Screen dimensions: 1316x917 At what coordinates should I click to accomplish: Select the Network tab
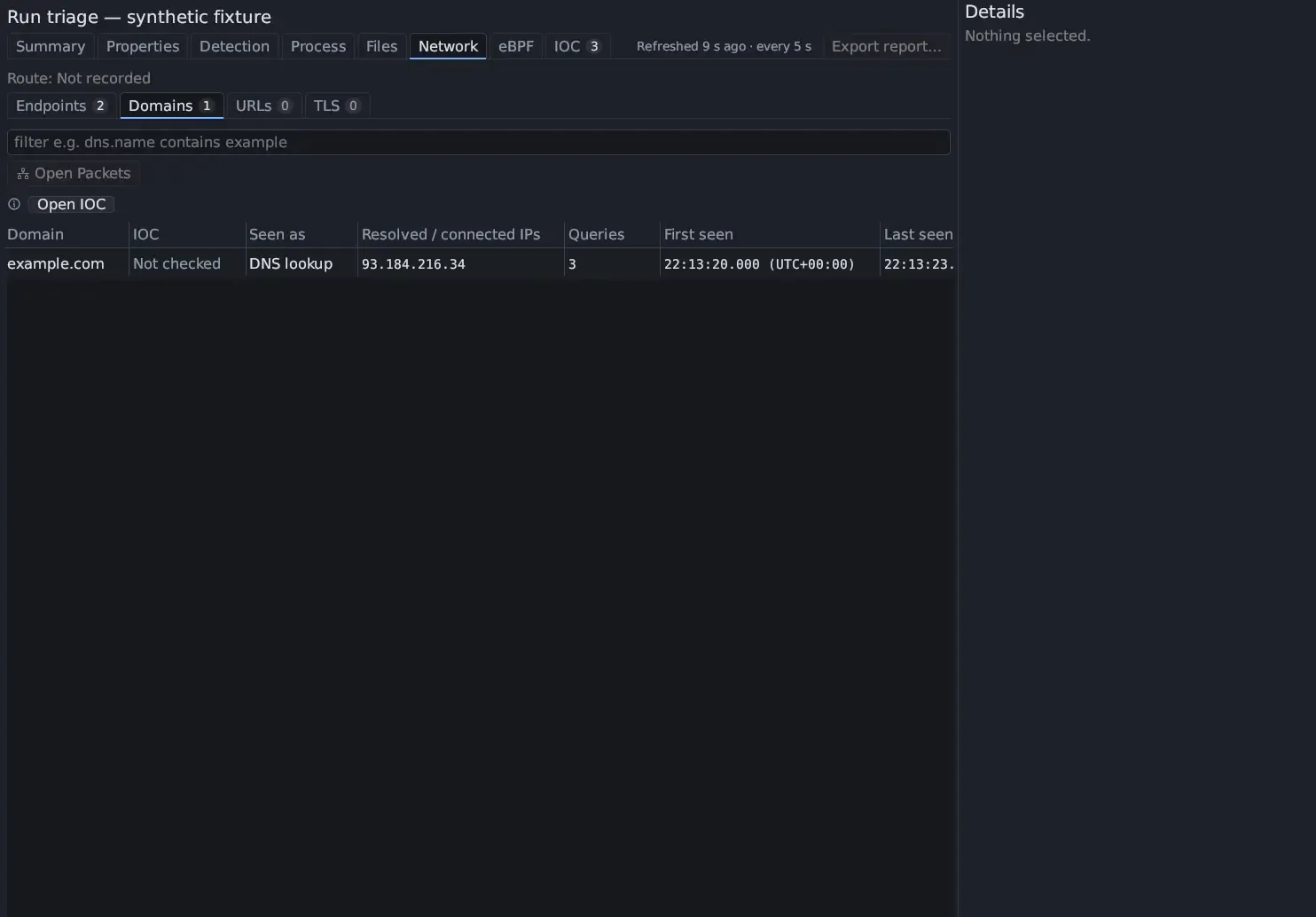(448, 46)
